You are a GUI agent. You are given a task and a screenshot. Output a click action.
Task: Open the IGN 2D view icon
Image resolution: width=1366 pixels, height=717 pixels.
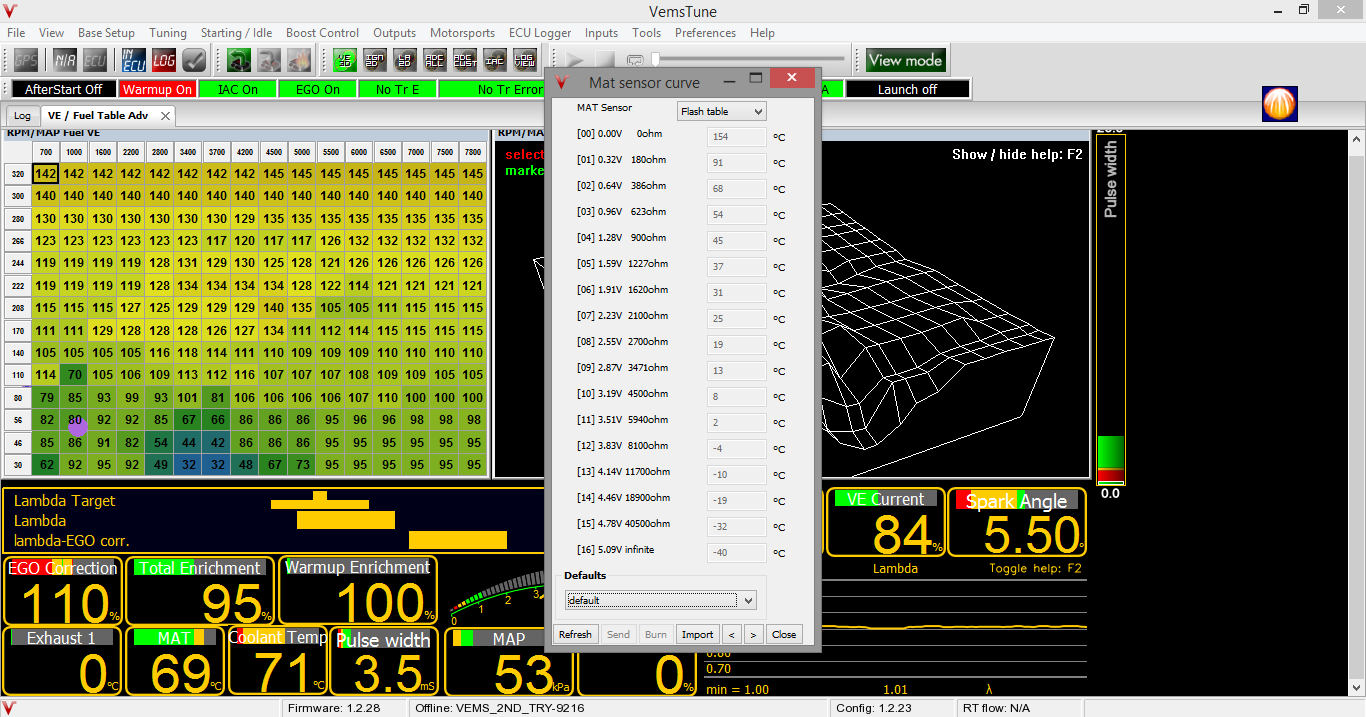click(x=375, y=60)
